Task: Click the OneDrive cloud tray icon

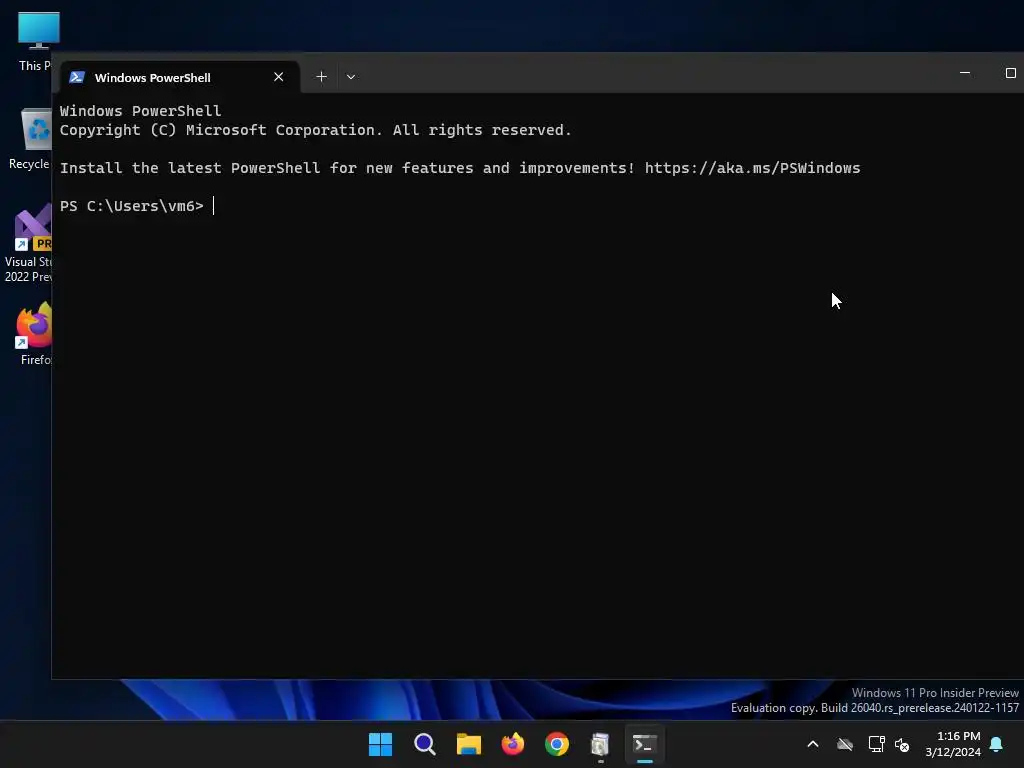Action: (x=845, y=744)
